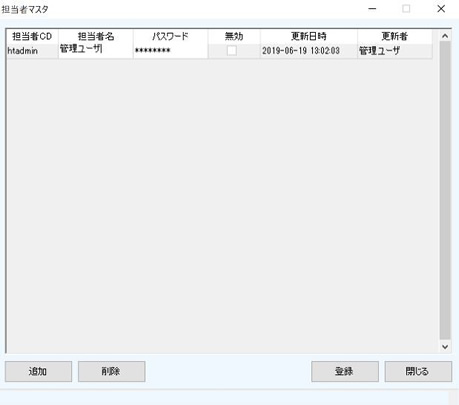Click the 無効 column header
The image size is (459, 405).
pyautogui.click(x=234, y=36)
